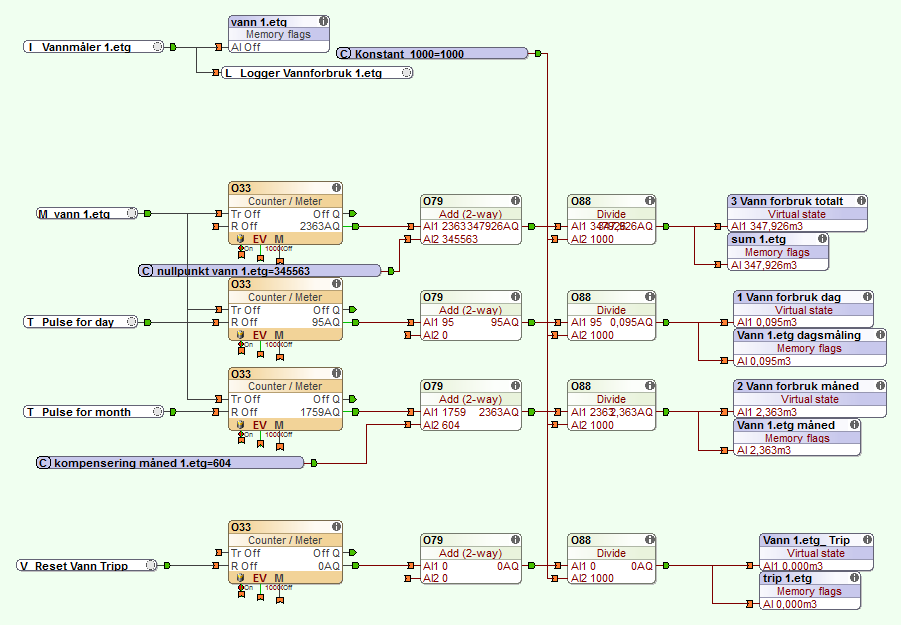Click info icon on Vann 1.etg_ Trip block
The image size is (901, 625).
pos(867,540)
